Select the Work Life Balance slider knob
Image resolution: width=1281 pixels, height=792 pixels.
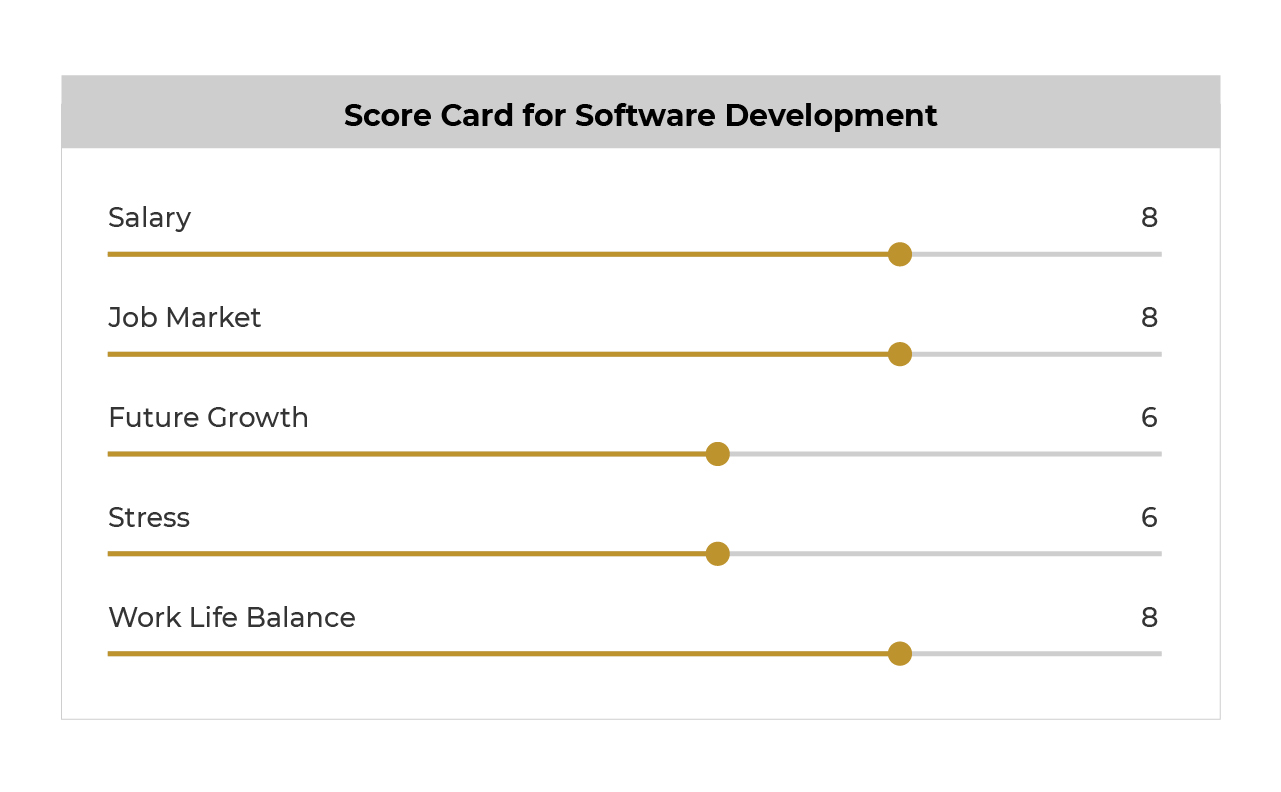coord(900,654)
